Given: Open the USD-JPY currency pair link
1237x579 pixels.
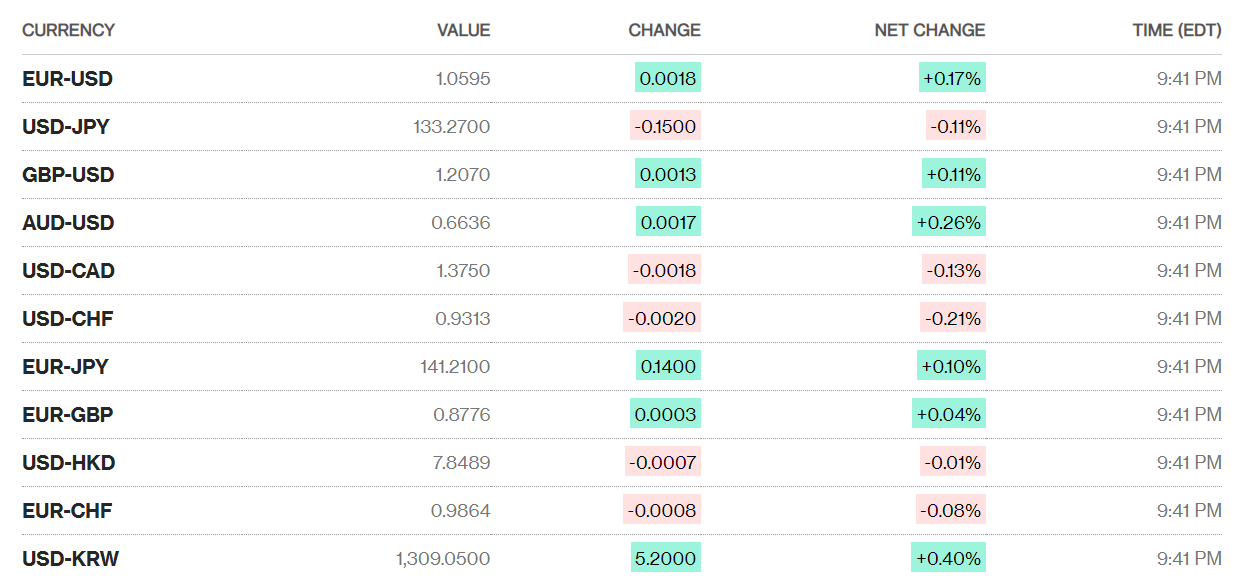Looking at the screenshot, I should tap(66, 126).
